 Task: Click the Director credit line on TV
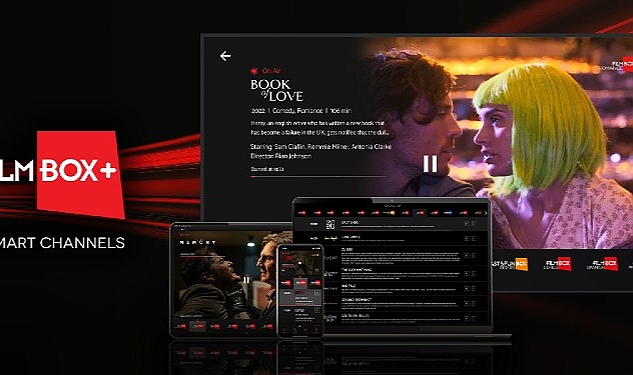click(281, 156)
